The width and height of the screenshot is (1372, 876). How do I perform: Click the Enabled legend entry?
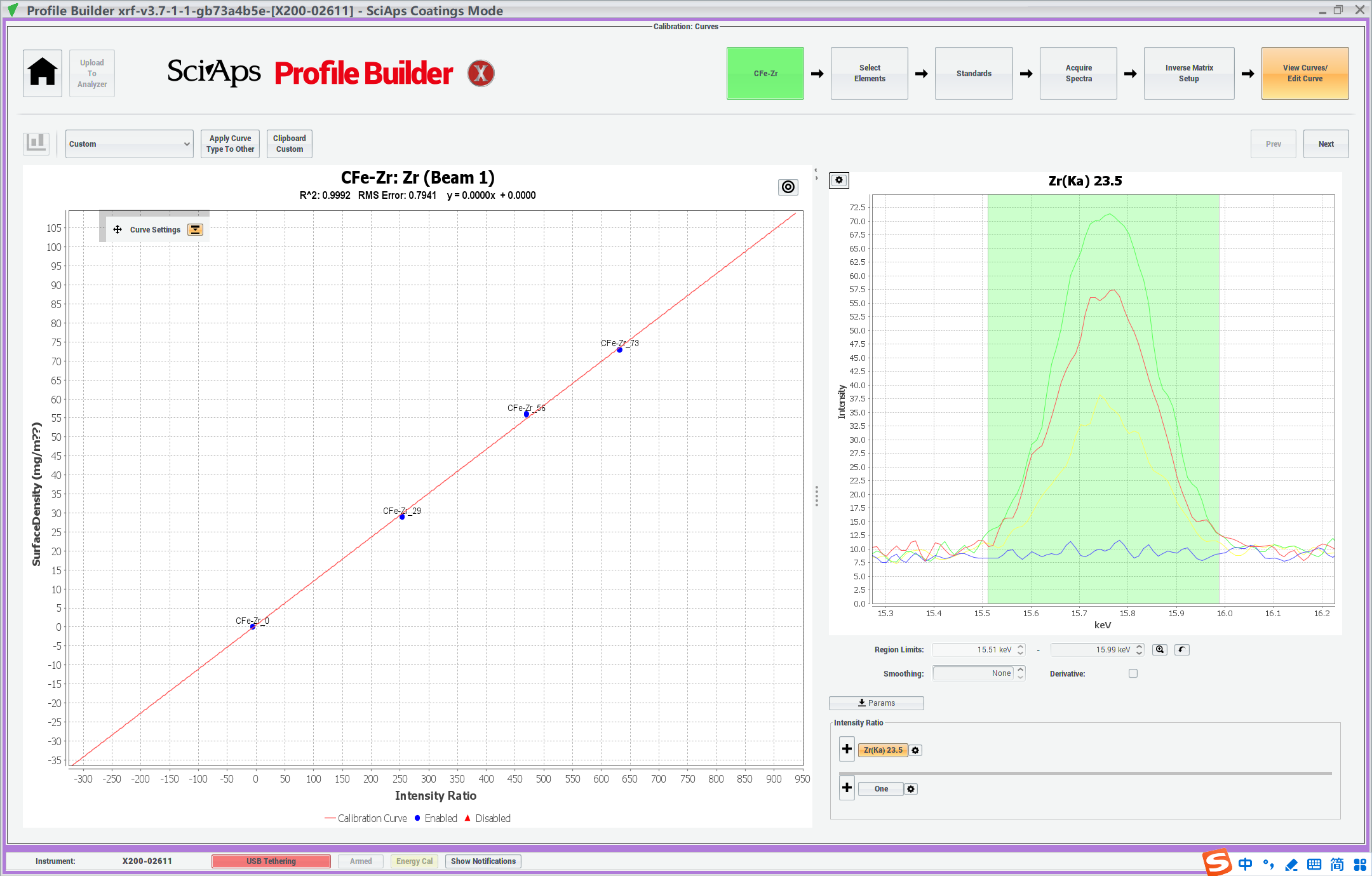[436, 818]
